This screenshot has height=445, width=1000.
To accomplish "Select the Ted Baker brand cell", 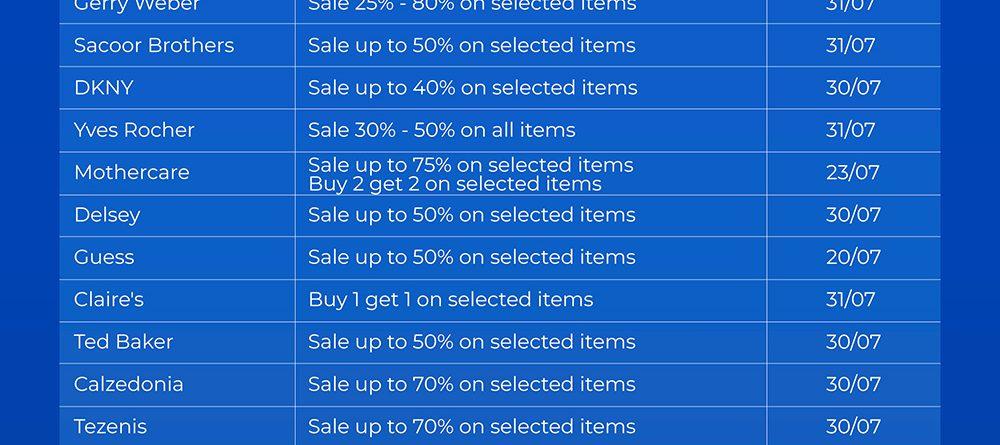I will click(x=123, y=342).
